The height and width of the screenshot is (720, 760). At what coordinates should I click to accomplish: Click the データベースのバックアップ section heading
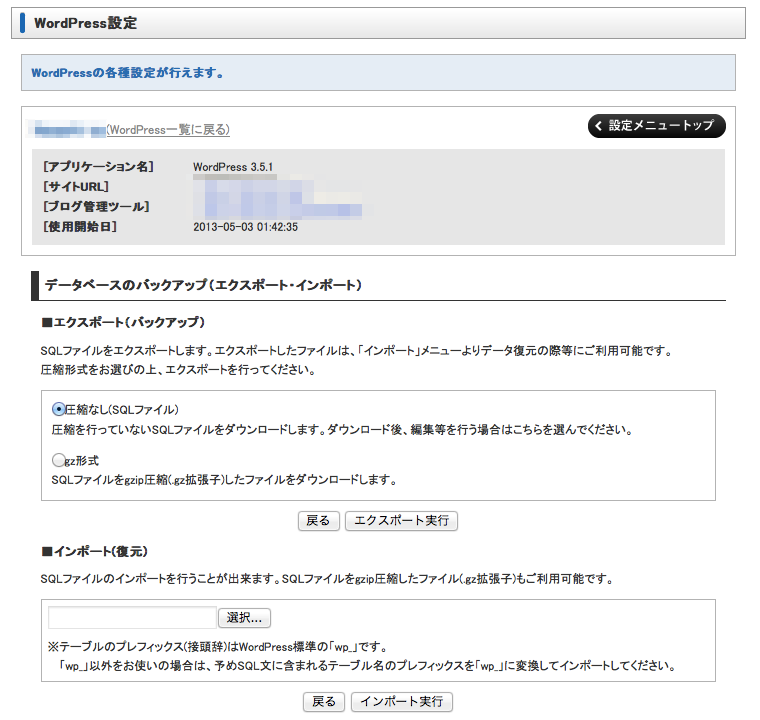click(x=204, y=285)
